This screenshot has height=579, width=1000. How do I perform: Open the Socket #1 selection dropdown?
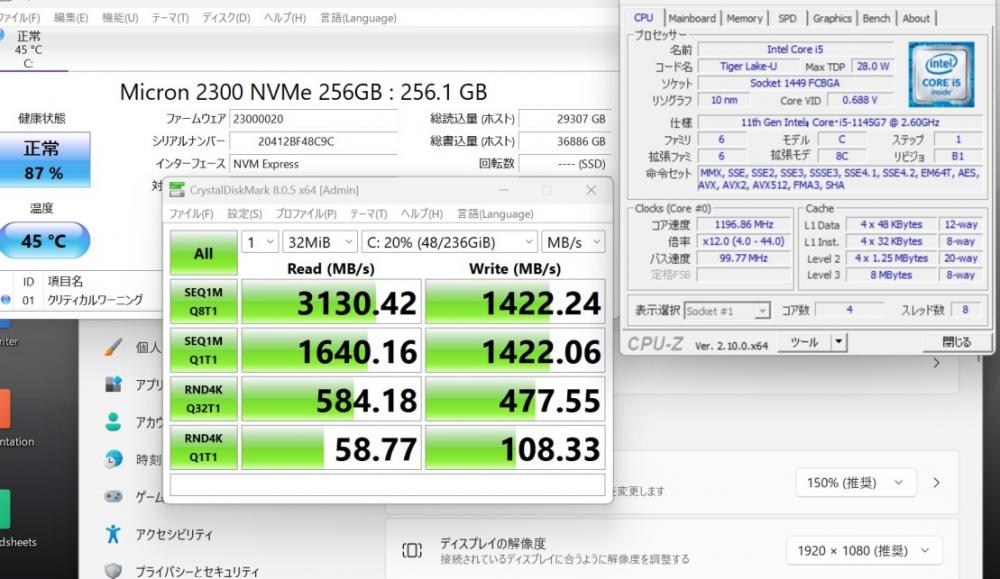[x=727, y=311]
